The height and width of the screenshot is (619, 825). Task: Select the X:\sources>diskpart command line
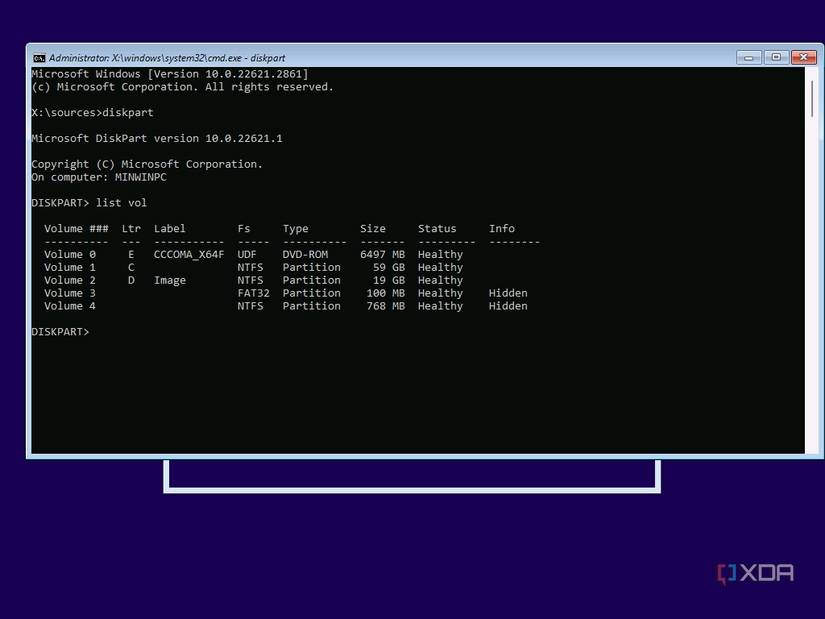point(92,112)
